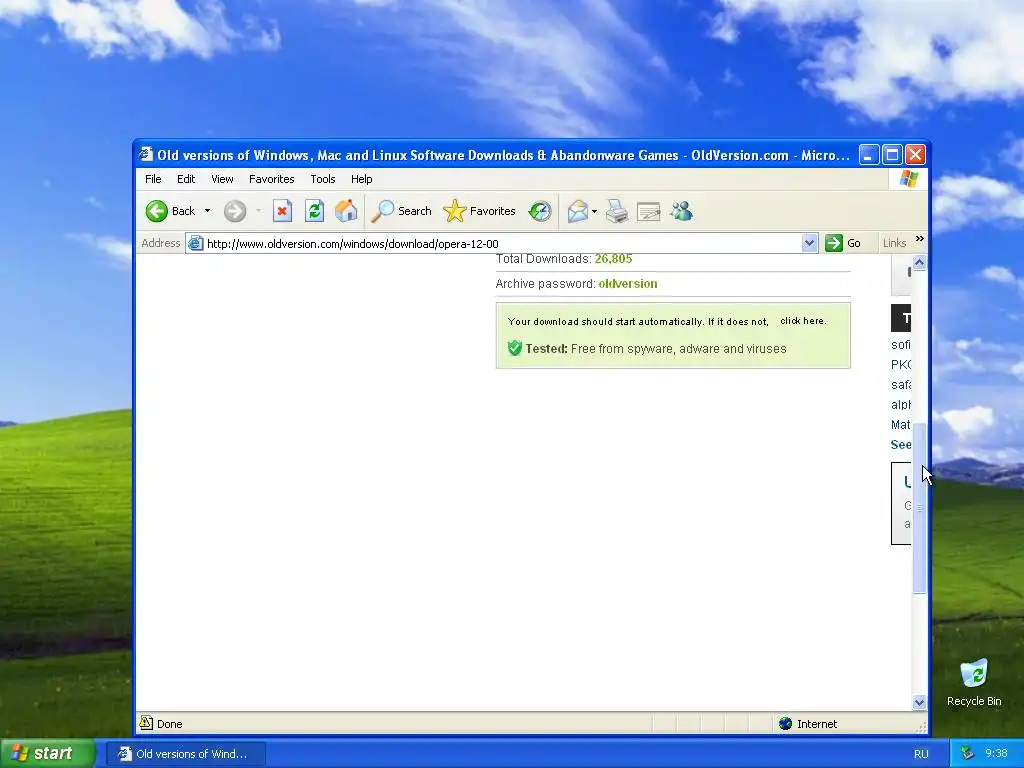Click the page scrollbar down arrow
The height and width of the screenshot is (768, 1024).
point(919,703)
